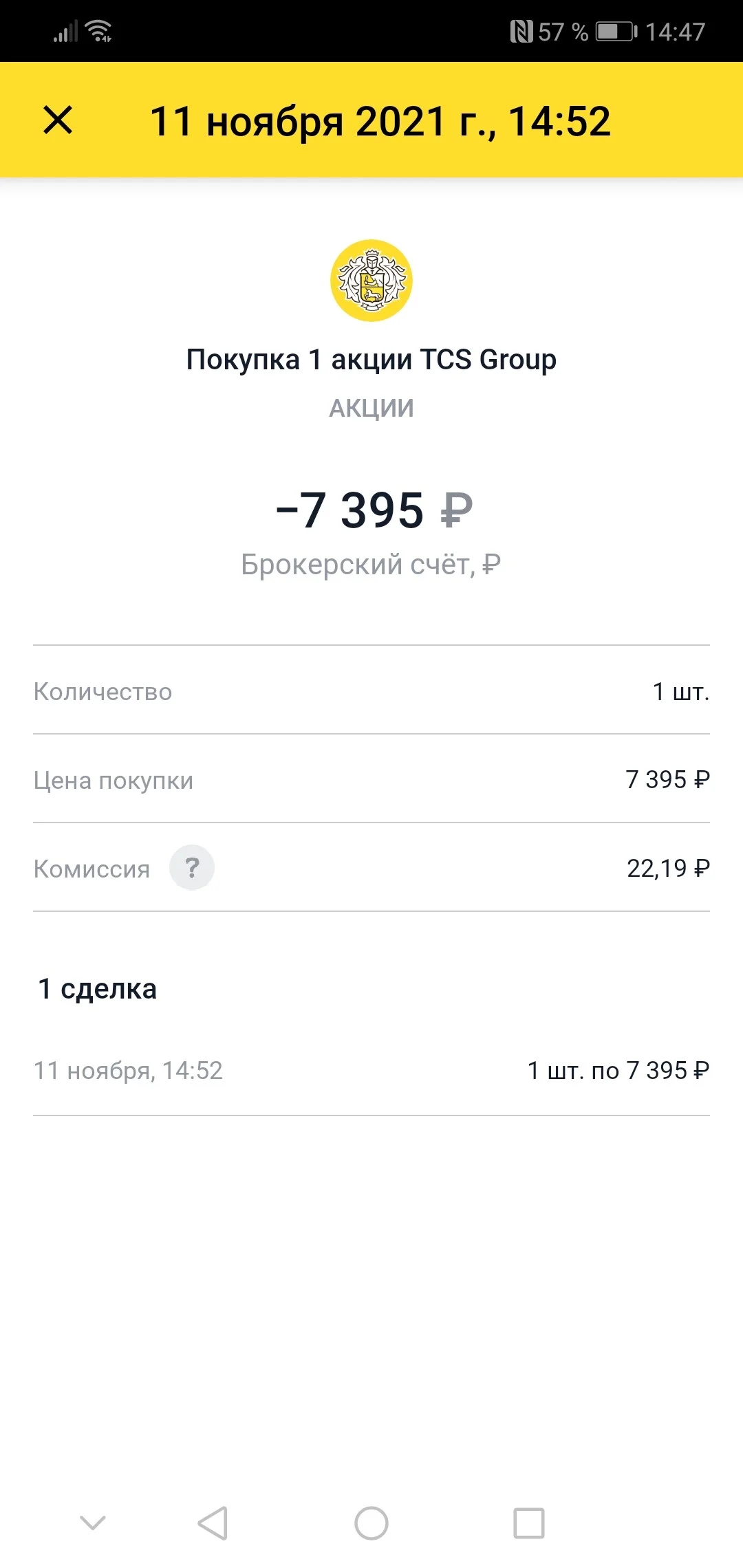The image size is (743, 1568).
Task: Select the Цена покупки row
Action: point(371,779)
